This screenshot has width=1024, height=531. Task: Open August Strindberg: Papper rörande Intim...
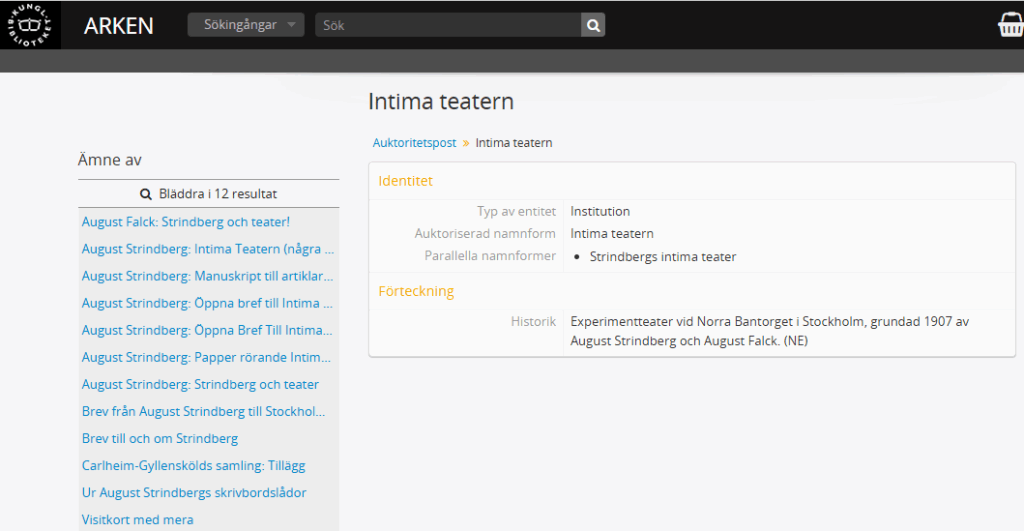(206, 357)
